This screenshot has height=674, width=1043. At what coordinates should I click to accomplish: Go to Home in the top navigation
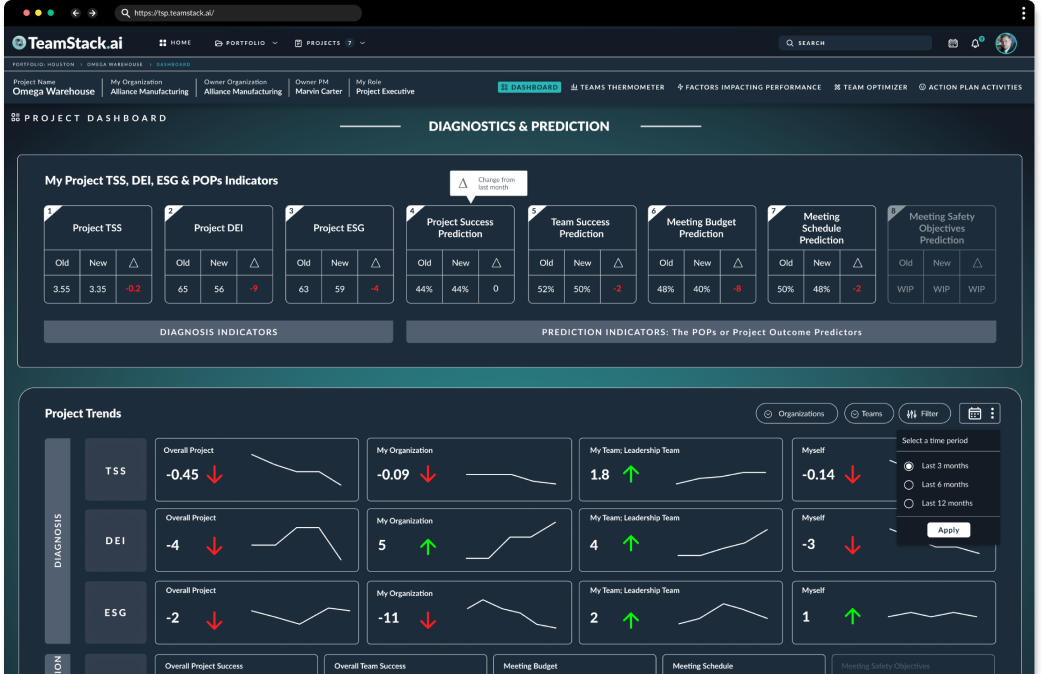(x=175, y=42)
